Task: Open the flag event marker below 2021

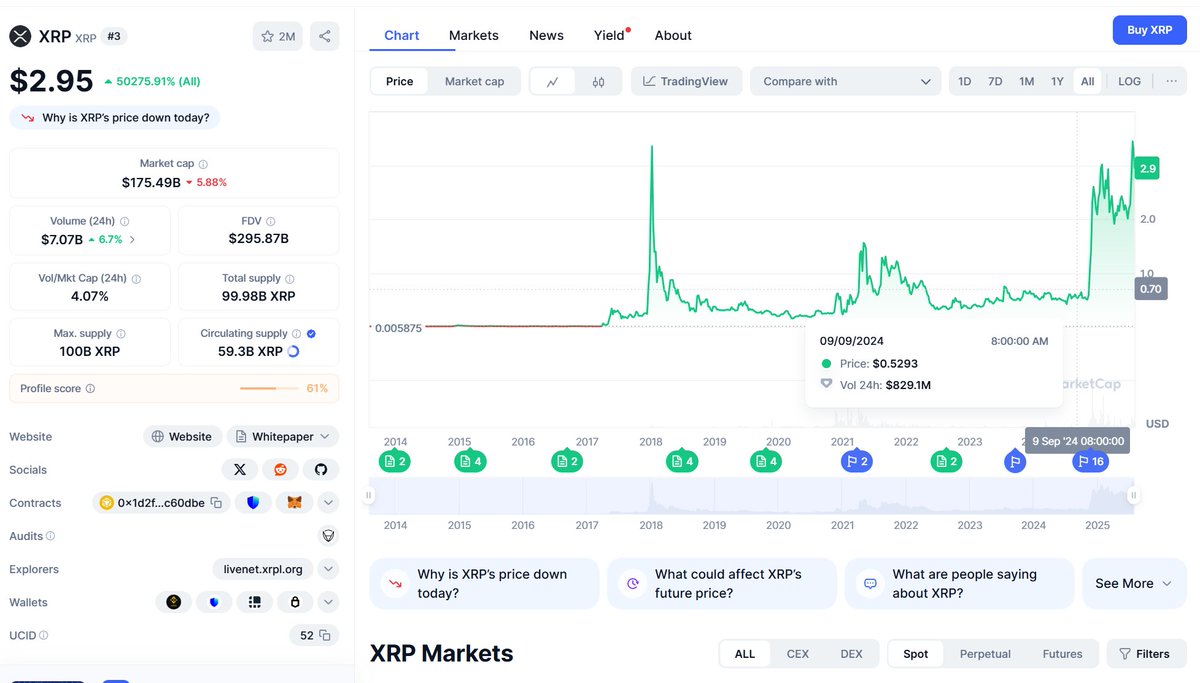Action: [x=857, y=461]
